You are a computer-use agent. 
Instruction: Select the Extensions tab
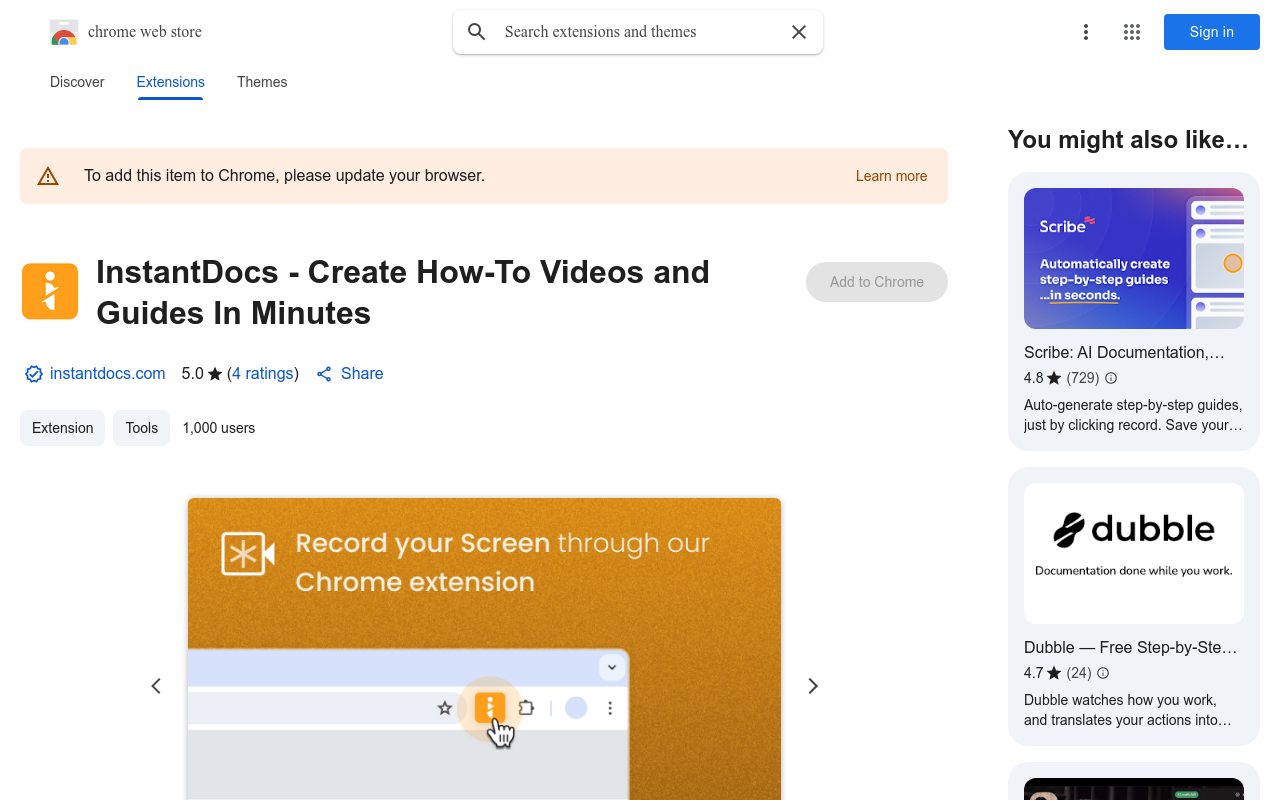tap(171, 82)
